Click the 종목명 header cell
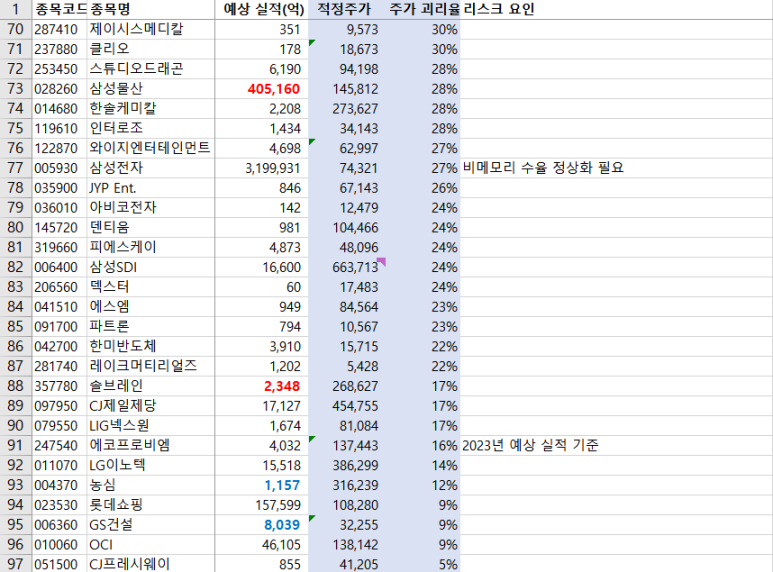The width and height of the screenshot is (773, 572). pyautogui.click(x=151, y=9)
